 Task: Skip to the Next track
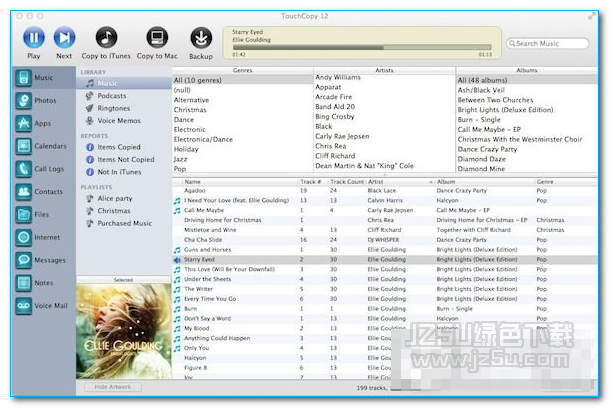click(x=64, y=38)
